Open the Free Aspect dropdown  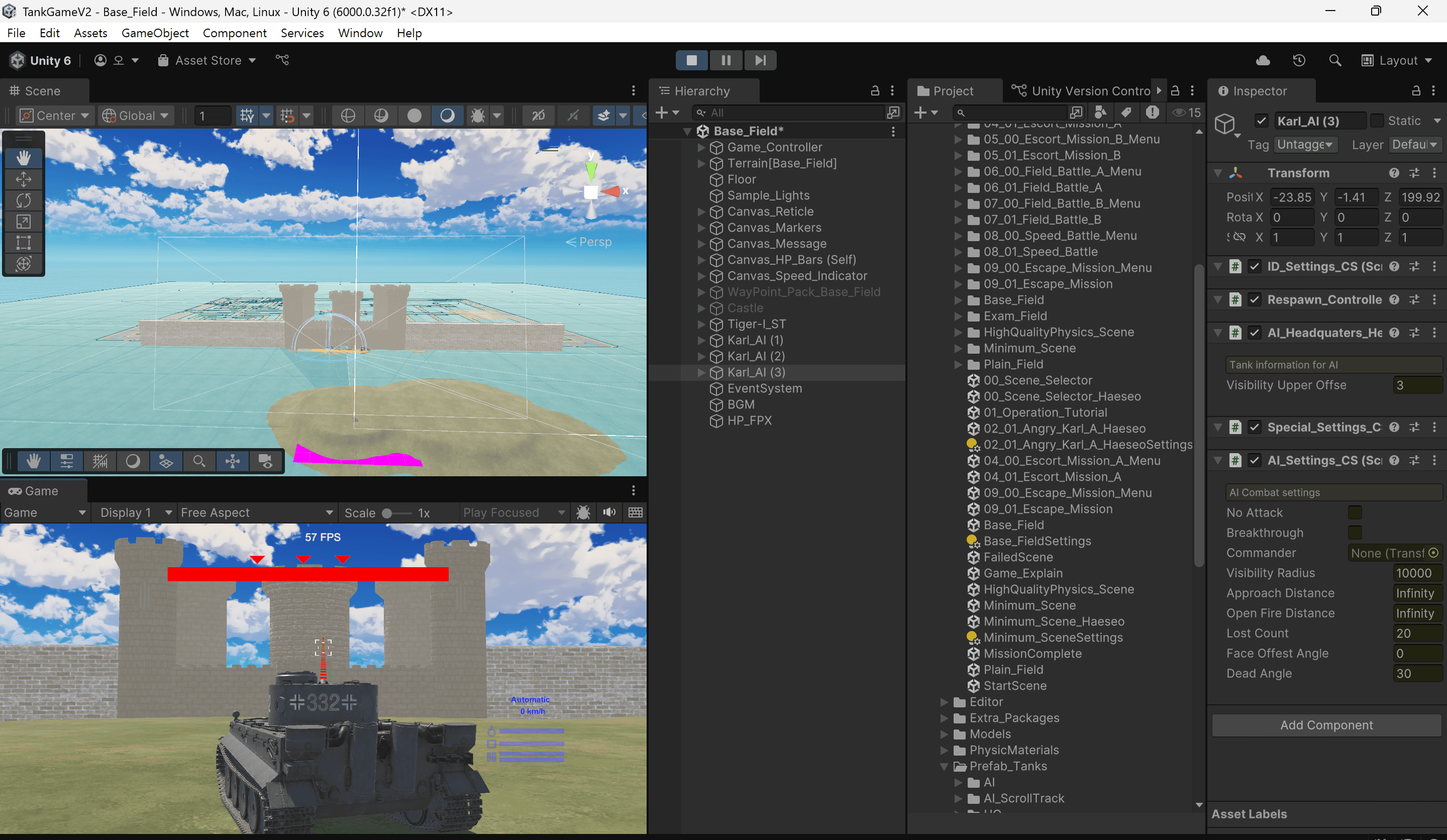tap(257, 512)
